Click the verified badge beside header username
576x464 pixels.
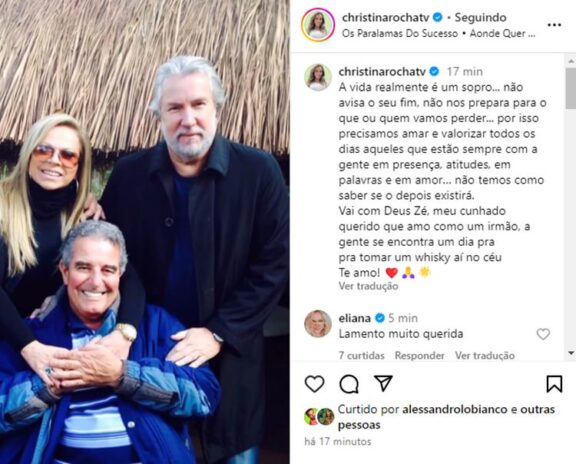tap(438, 17)
